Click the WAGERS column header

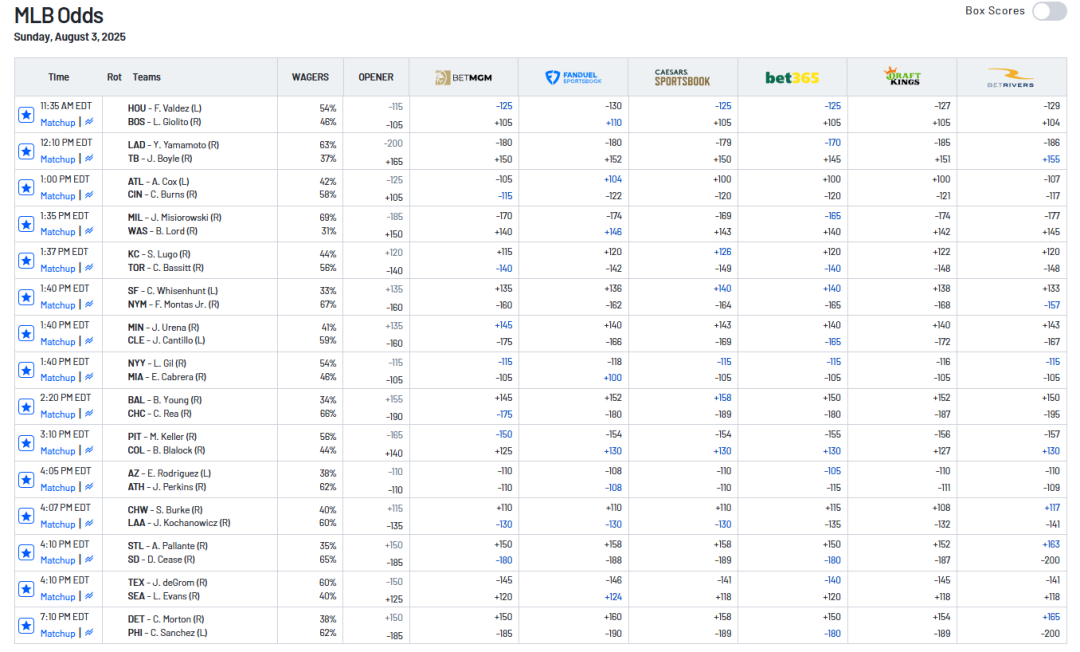(x=310, y=77)
